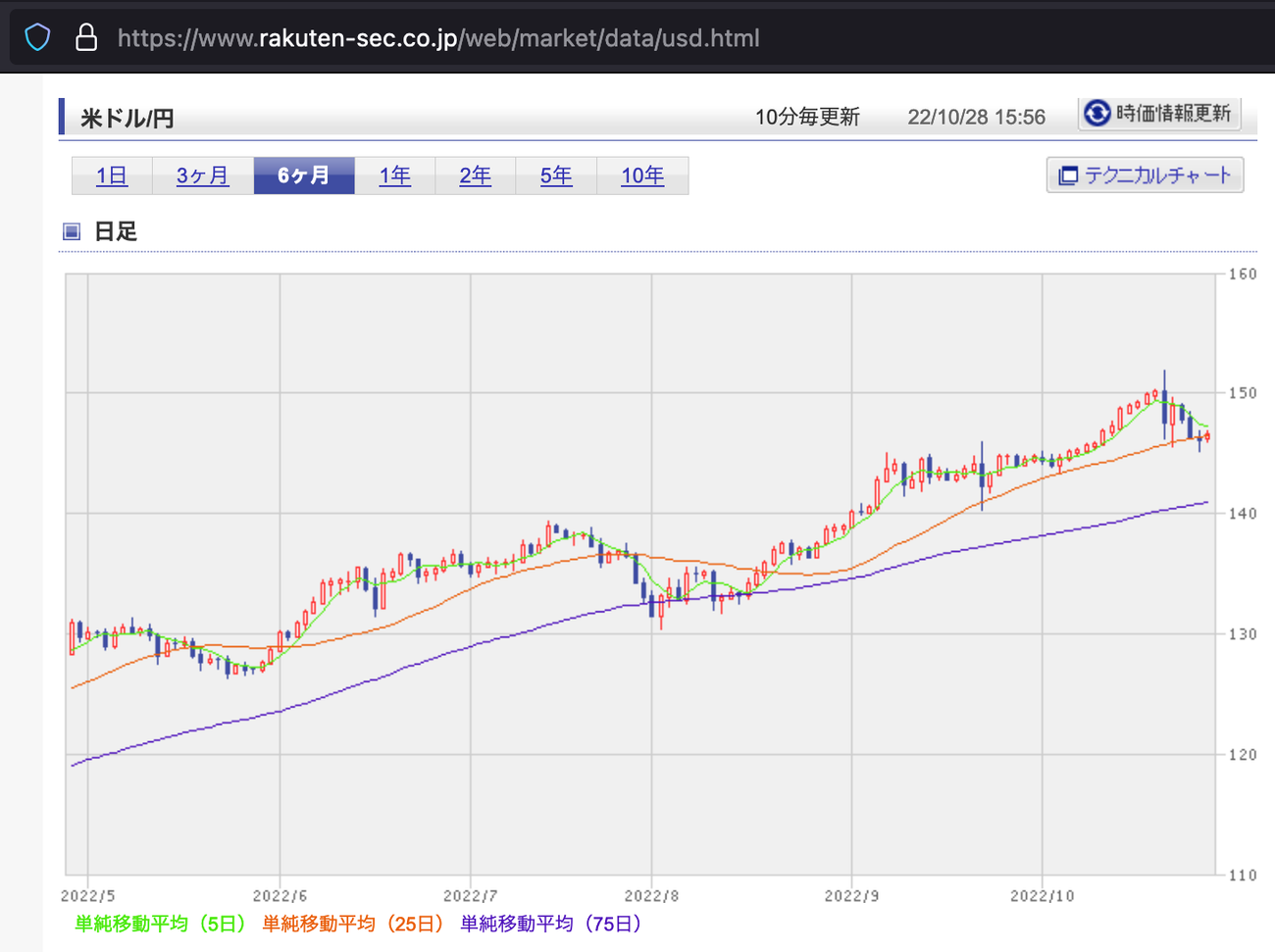Click the circular refresh icon on 時価情報更新 button
The image size is (1275, 952).
(x=1096, y=114)
